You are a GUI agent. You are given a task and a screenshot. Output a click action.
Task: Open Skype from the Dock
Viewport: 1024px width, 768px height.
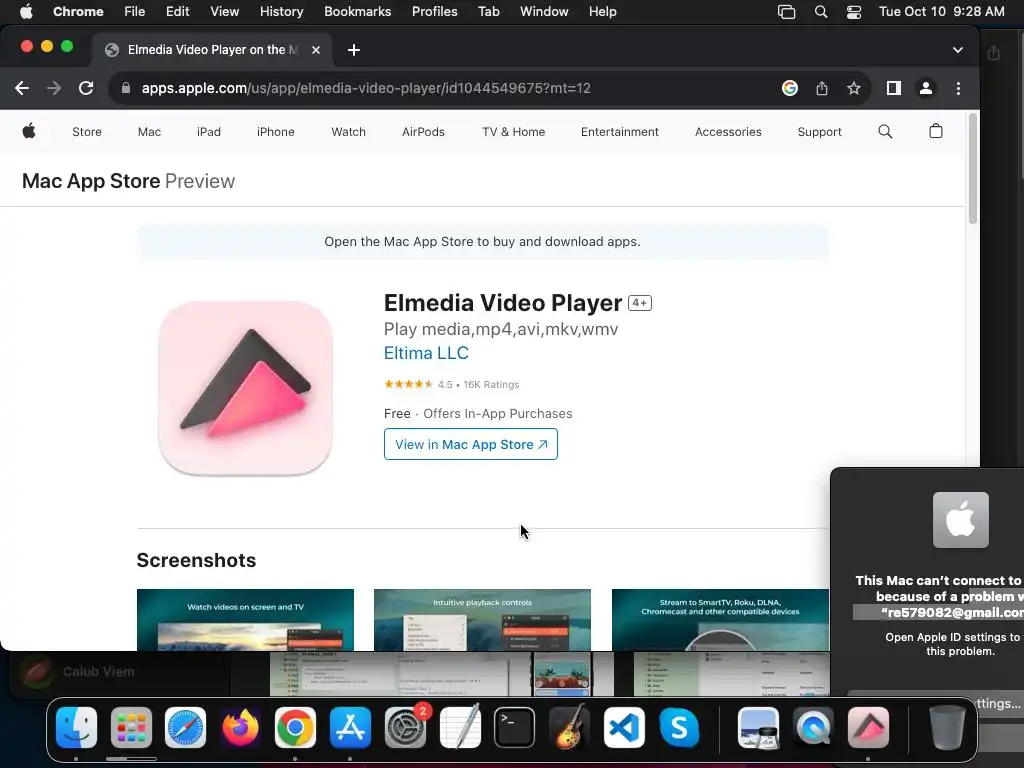679,728
